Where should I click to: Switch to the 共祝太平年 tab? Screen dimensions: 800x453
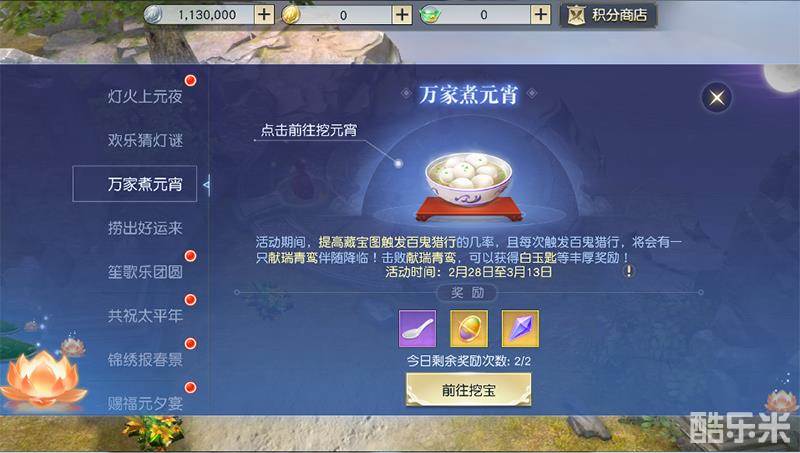145,315
